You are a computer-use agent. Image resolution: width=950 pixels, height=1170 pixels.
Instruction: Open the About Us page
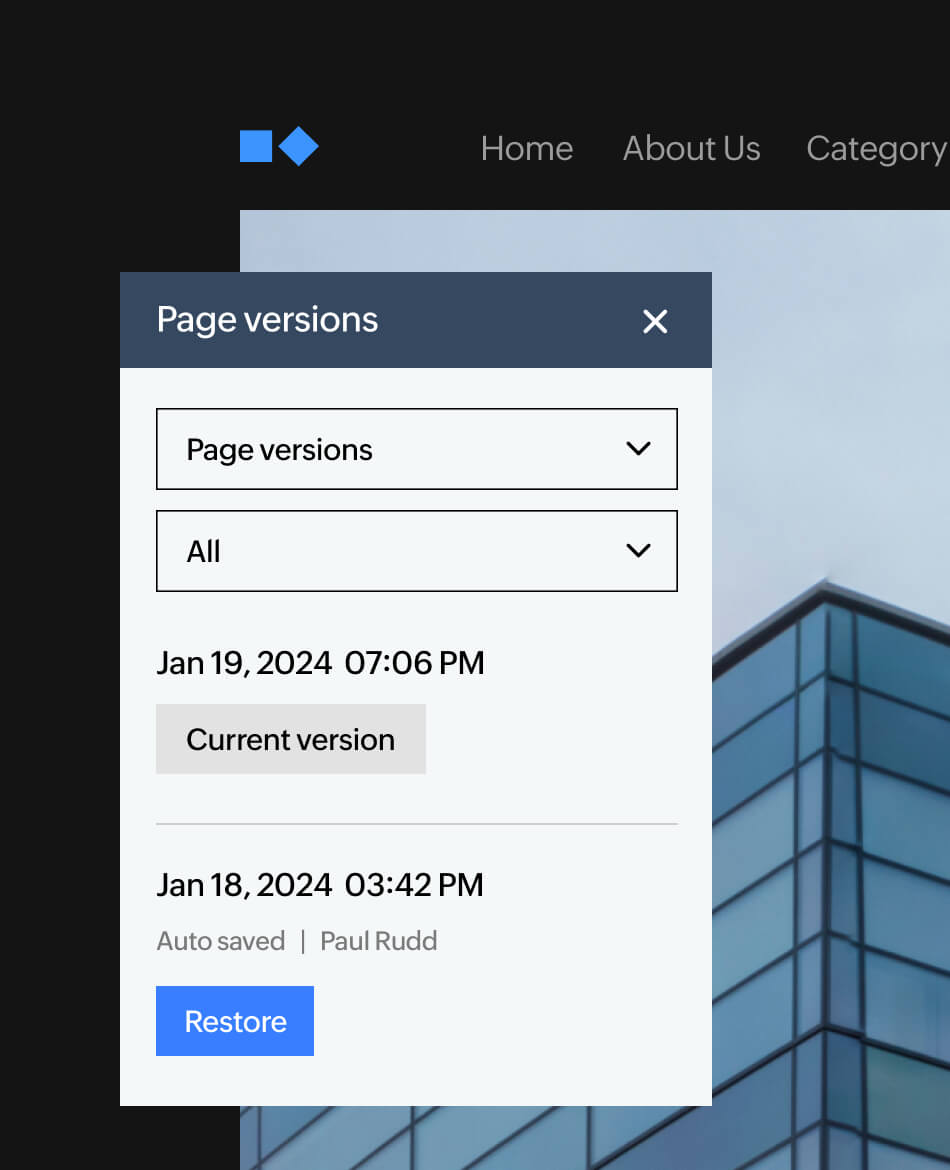[691, 148]
